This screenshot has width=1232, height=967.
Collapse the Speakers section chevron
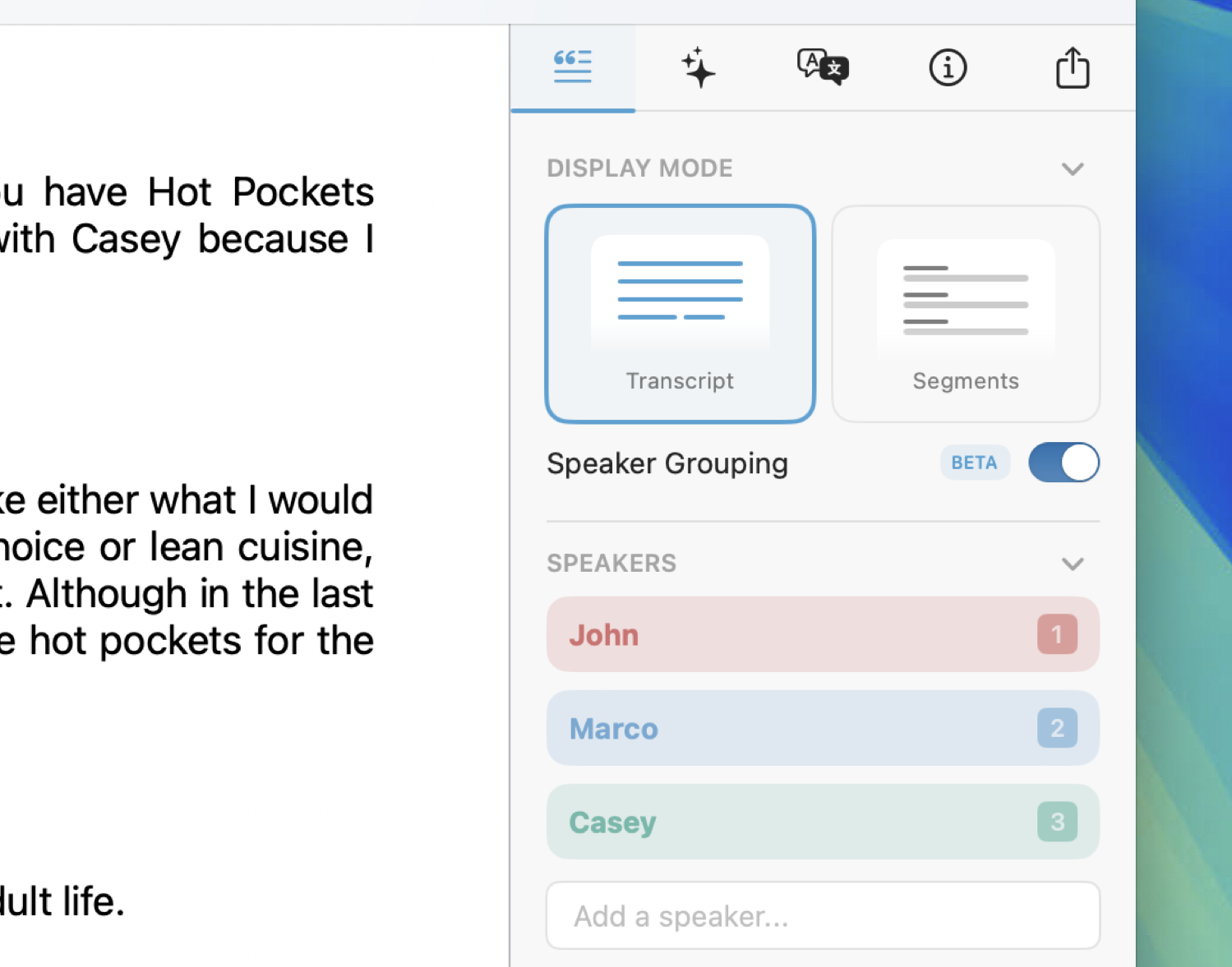1073,564
